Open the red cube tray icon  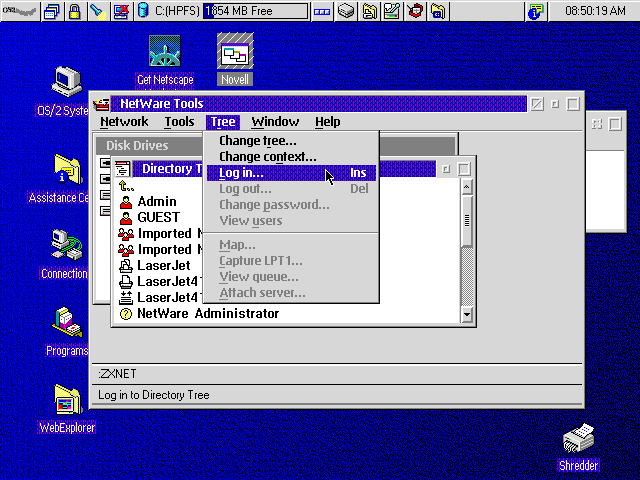click(415, 11)
